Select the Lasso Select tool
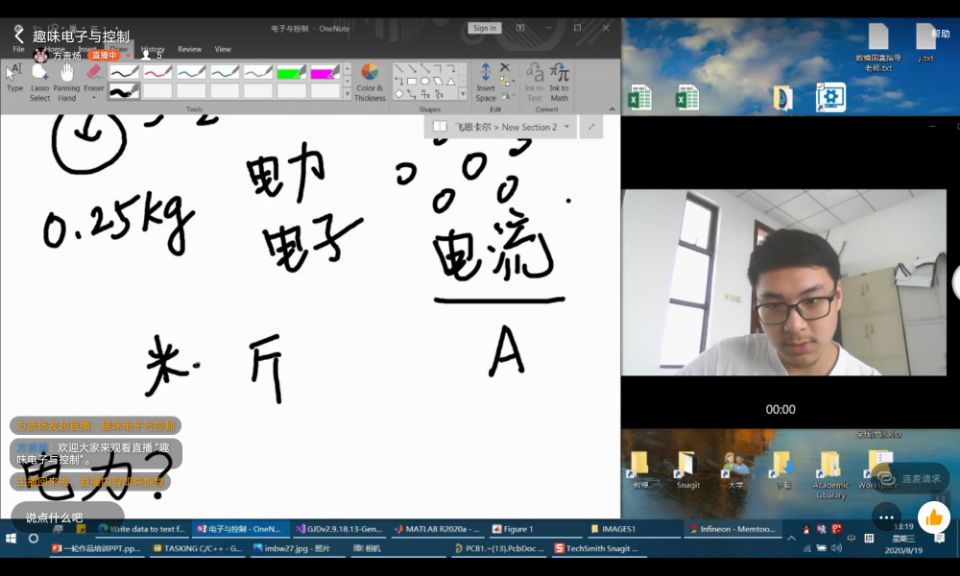The image size is (960, 576). tap(40, 80)
